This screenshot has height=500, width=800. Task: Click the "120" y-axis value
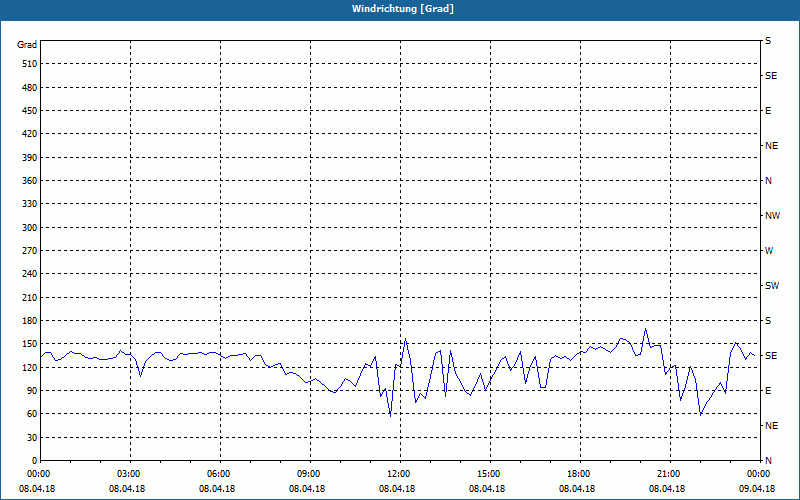[x=30, y=367]
